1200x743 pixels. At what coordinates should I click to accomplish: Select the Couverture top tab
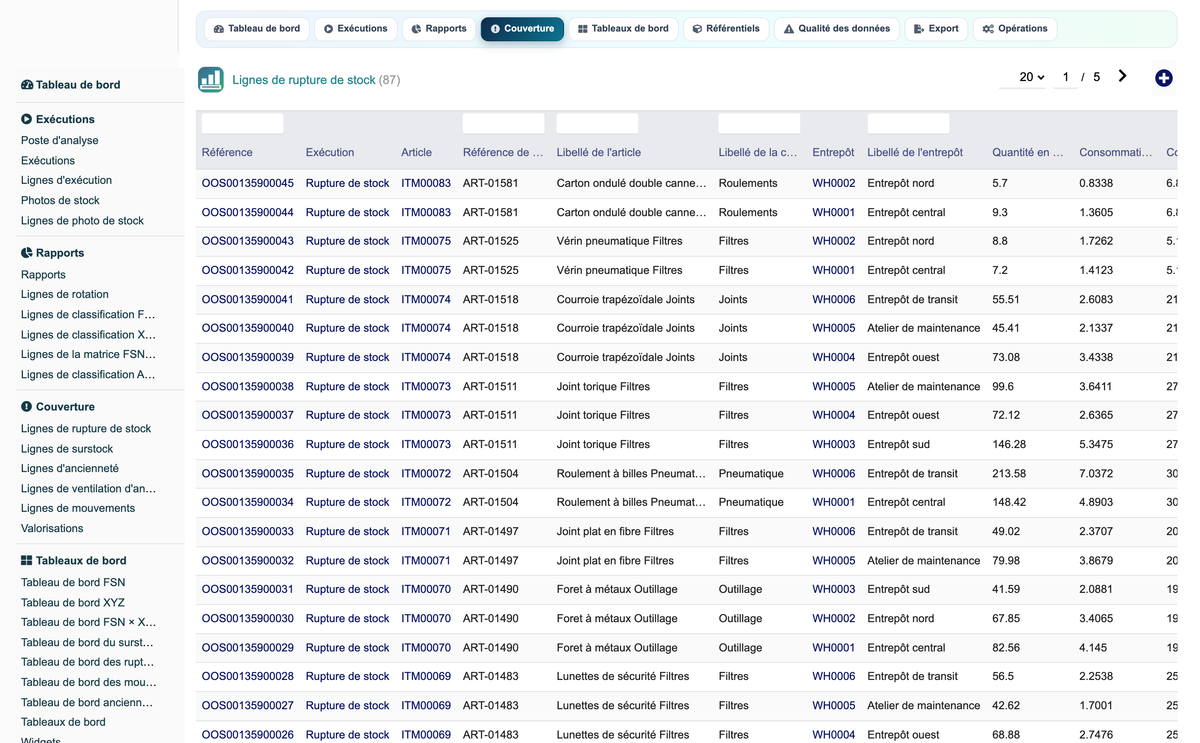point(522,29)
